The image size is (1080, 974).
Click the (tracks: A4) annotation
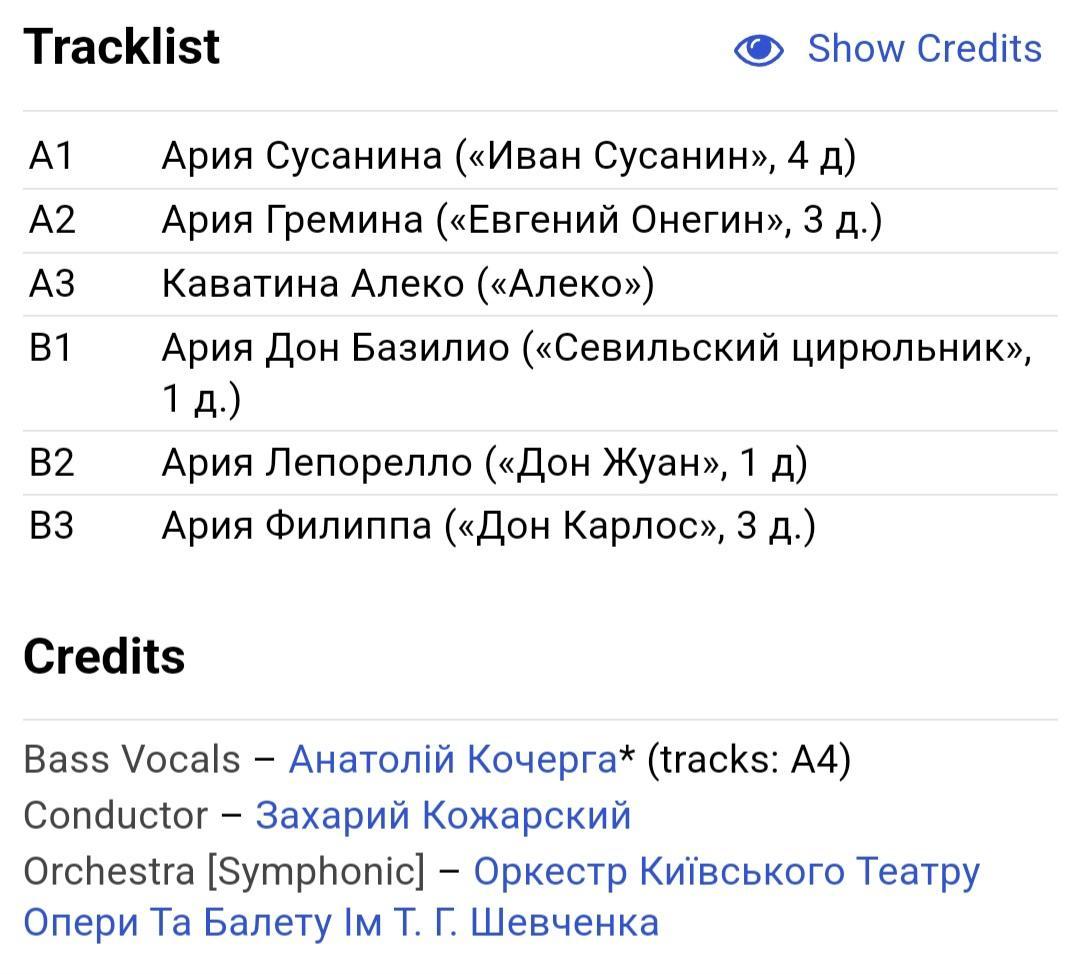(x=749, y=760)
